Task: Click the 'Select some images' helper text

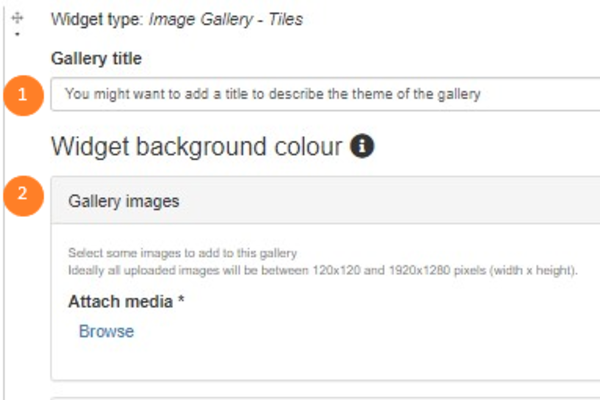Action: (x=183, y=254)
